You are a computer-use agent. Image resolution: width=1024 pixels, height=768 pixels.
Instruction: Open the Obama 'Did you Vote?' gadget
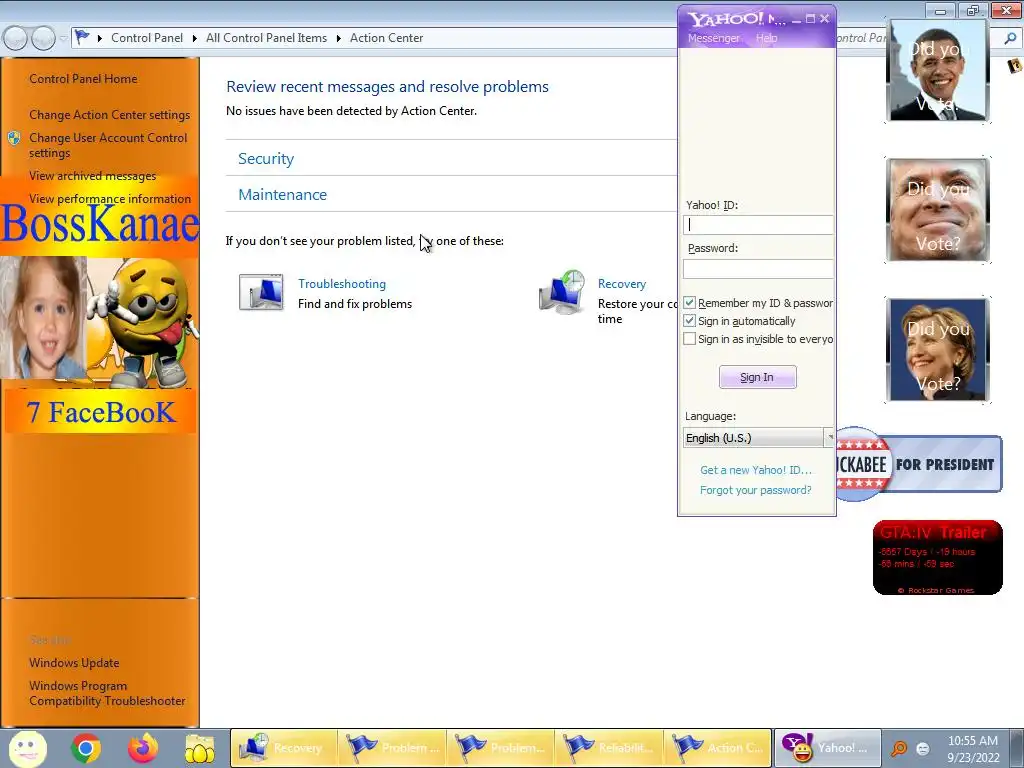[x=938, y=71]
